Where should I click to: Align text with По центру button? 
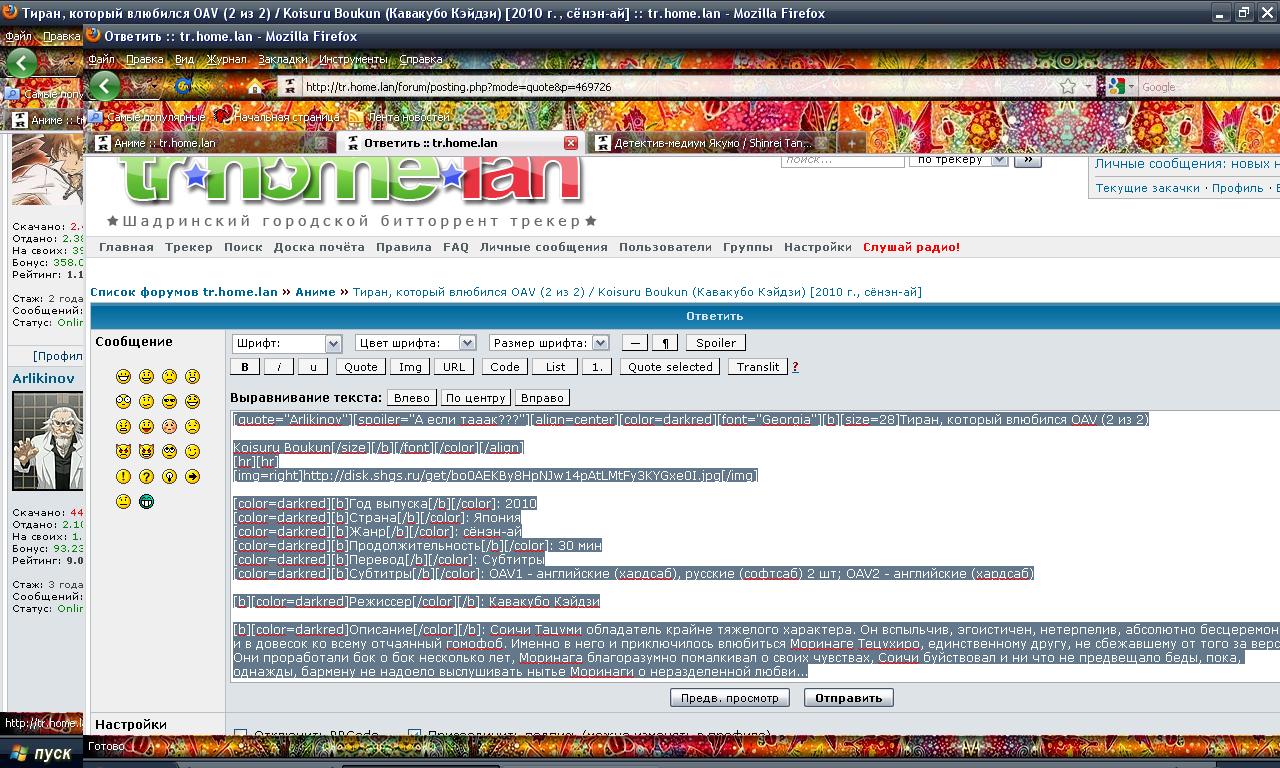point(476,397)
